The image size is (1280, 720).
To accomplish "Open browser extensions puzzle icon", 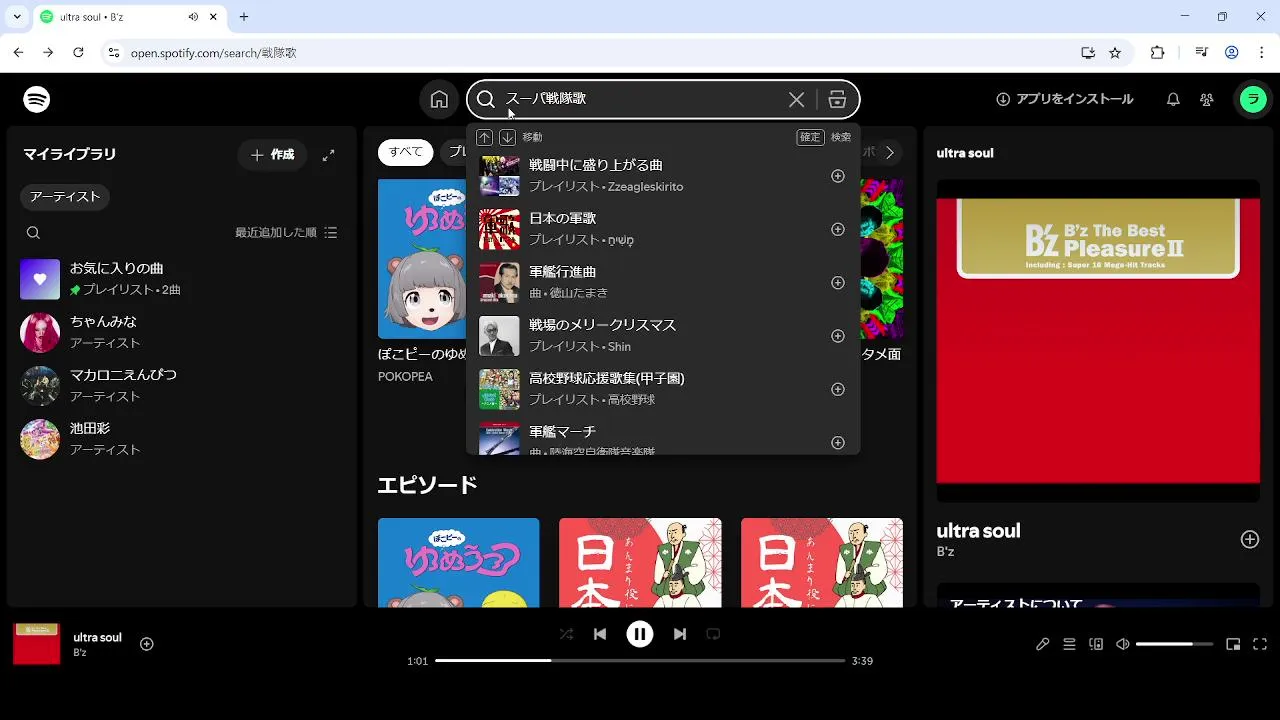I will click(1158, 52).
